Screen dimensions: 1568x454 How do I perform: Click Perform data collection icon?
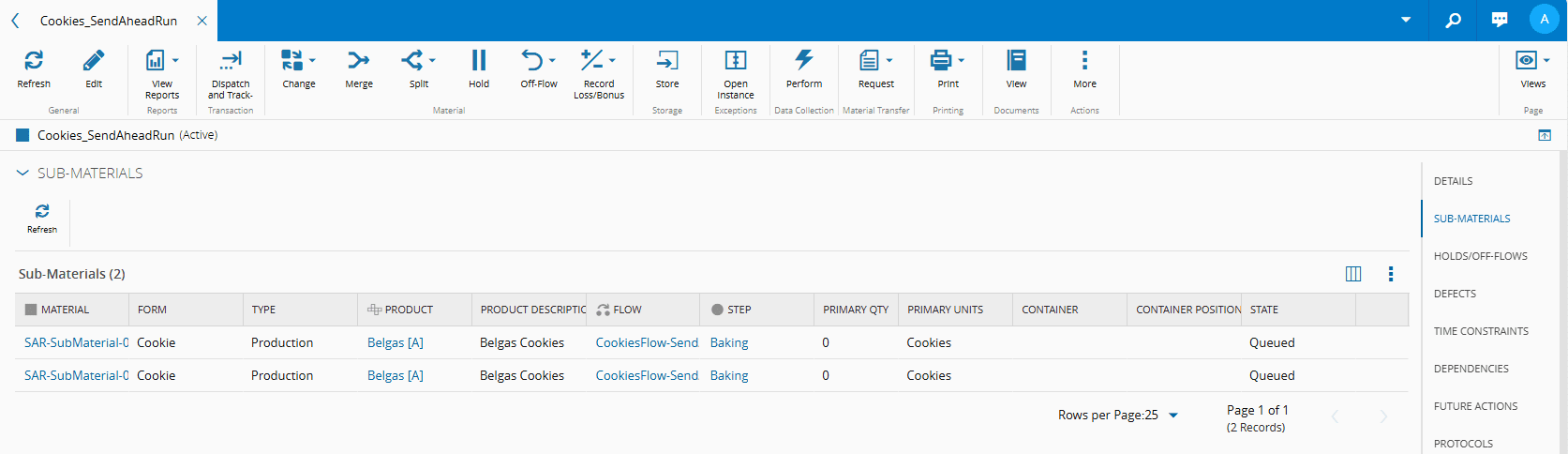[x=804, y=62]
